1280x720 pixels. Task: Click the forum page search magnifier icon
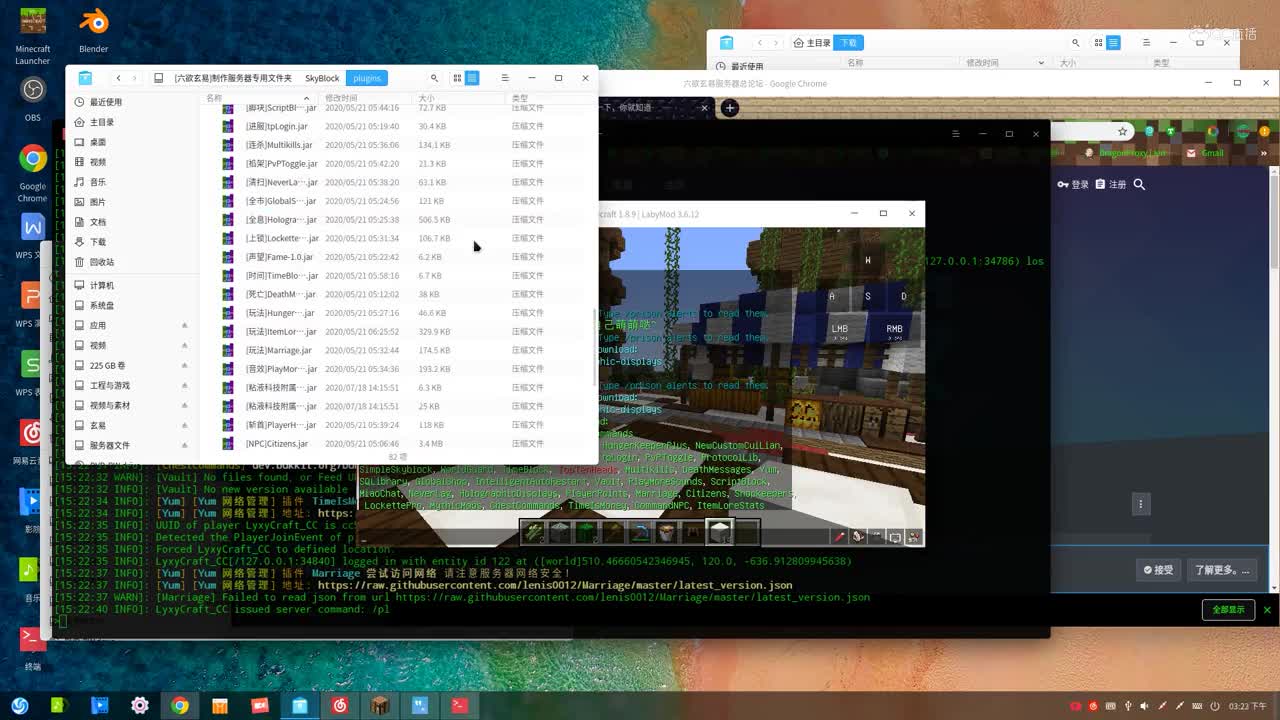(x=1139, y=184)
